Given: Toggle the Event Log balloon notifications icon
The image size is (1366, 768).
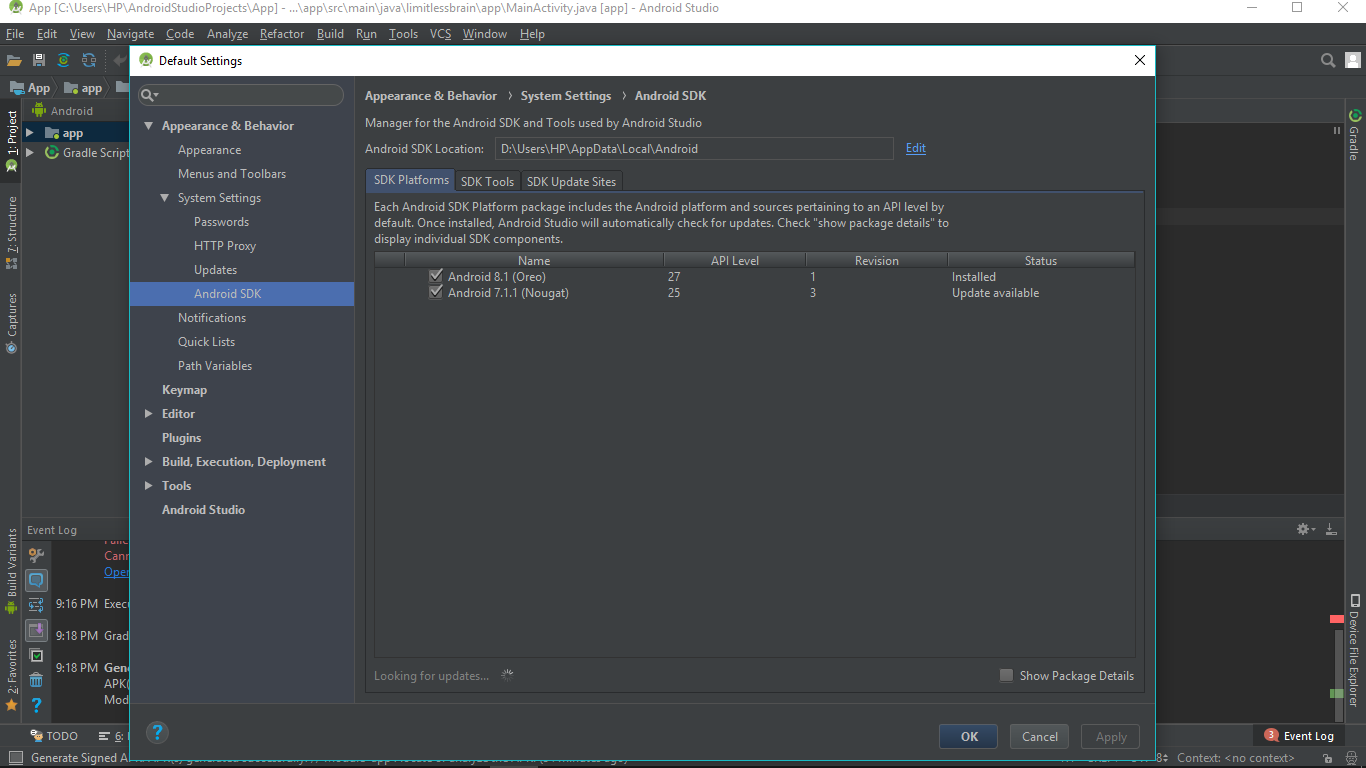Looking at the screenshot, I should pos(36,580).
